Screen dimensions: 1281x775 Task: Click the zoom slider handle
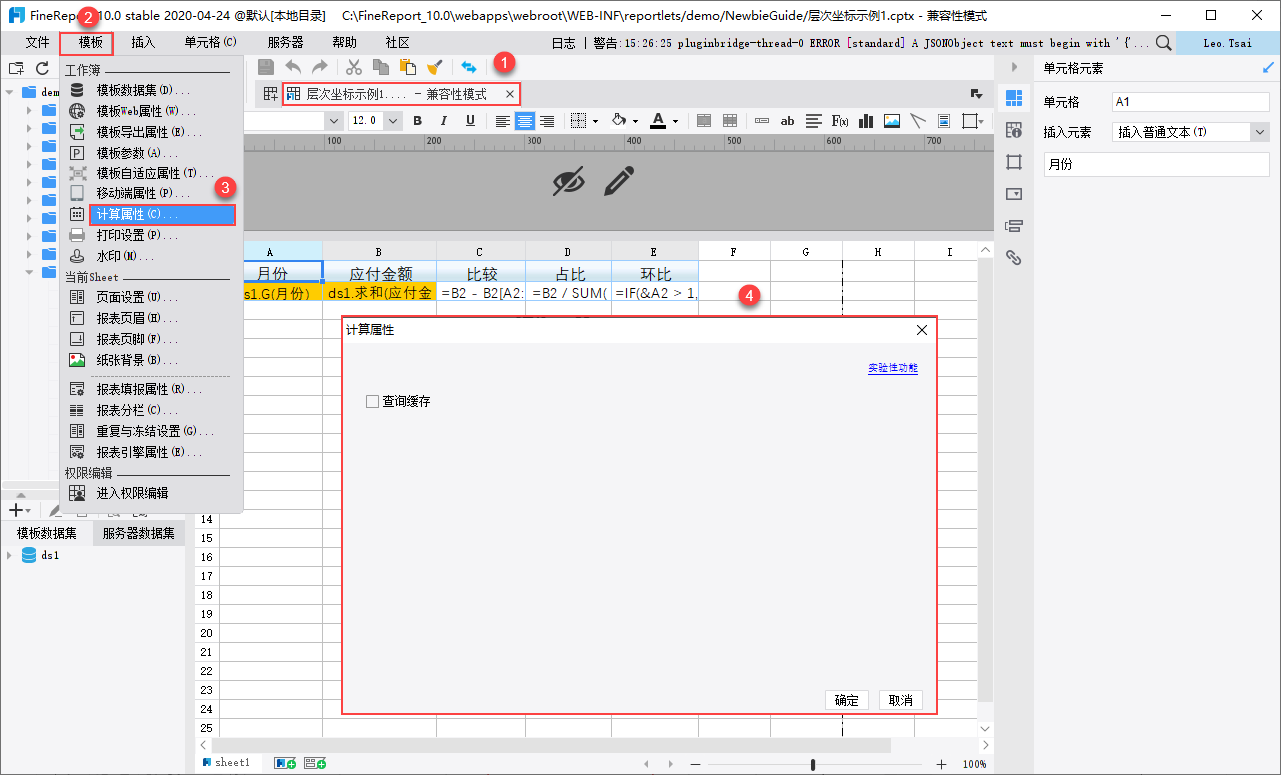click(x=813, y=764)
